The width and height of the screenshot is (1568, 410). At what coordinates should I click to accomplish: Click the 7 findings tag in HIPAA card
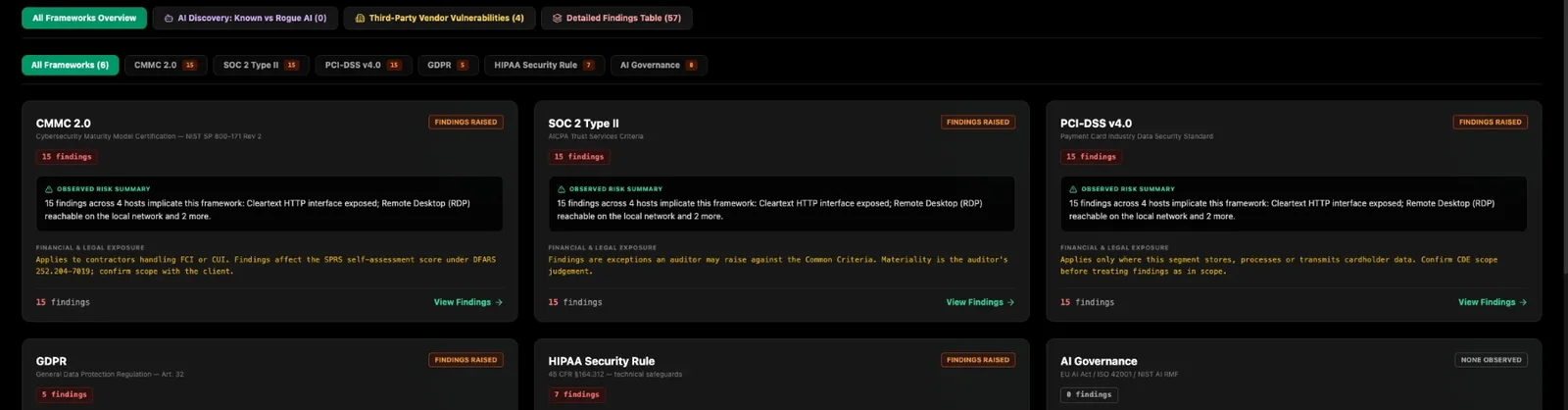576,394
